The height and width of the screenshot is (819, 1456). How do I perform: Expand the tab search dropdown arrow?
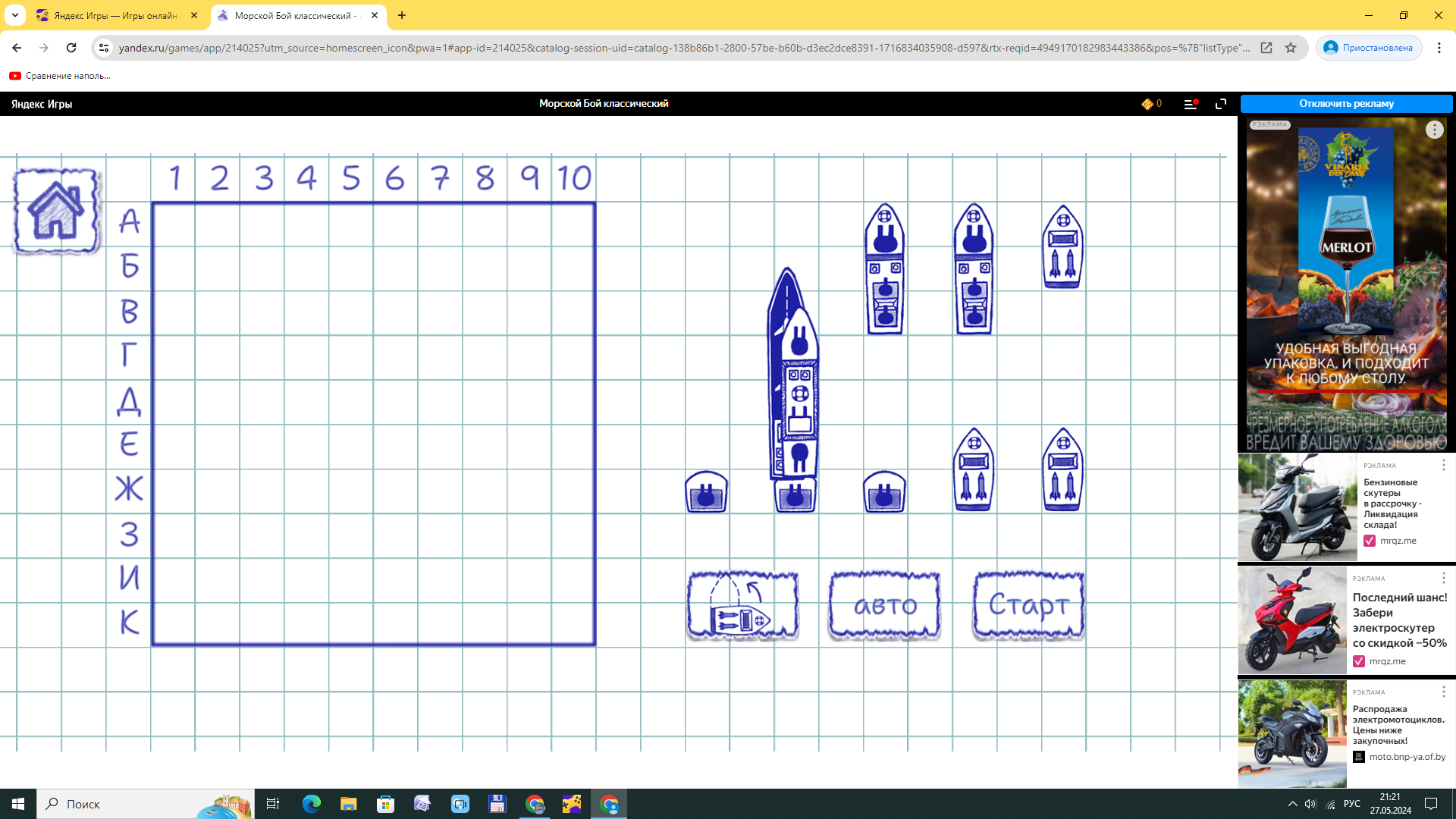coord(14,15)
